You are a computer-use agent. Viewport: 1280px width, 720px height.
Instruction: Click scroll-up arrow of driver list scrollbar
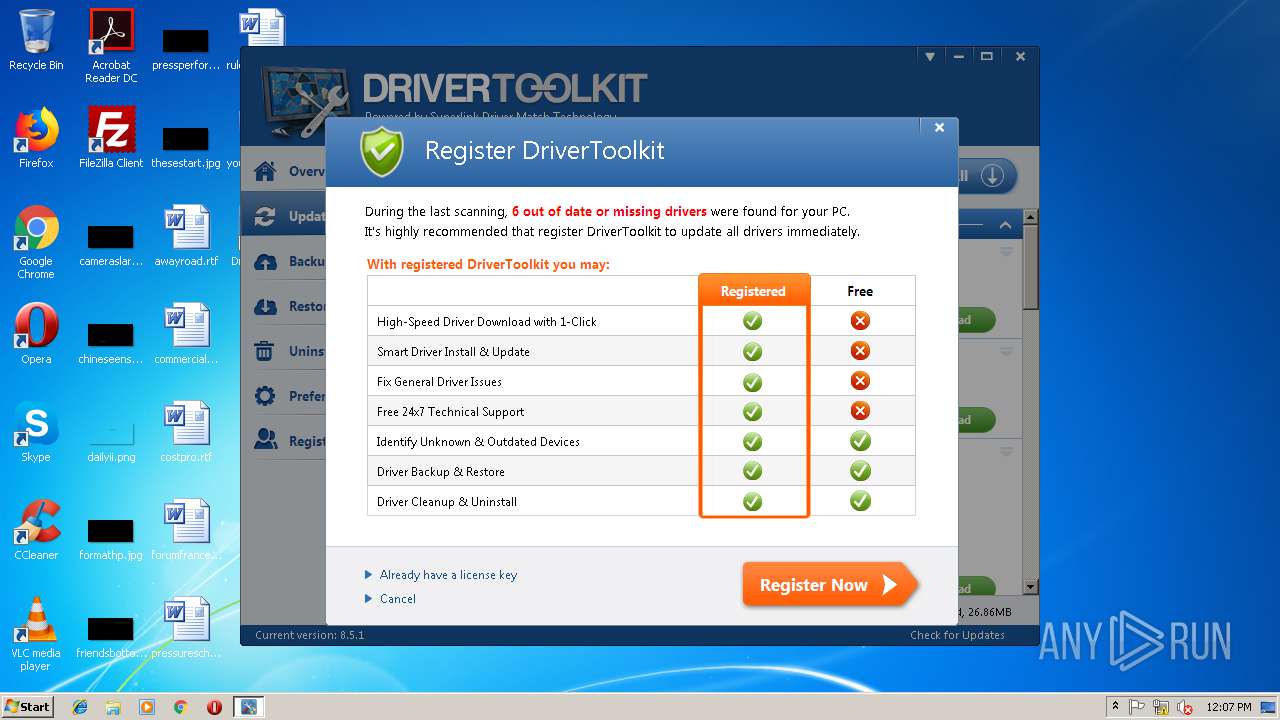pyautogui.click(x=1031, y=217)
